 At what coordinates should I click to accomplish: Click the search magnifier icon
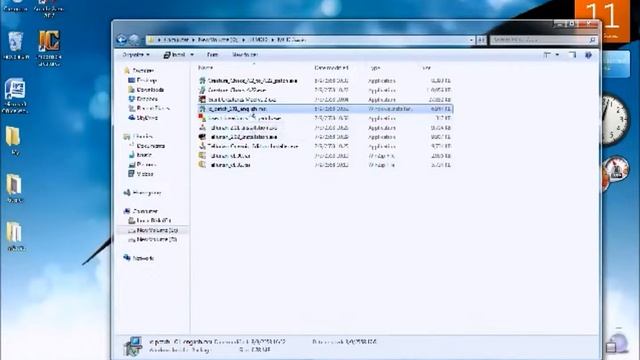[x=592, y=40]
